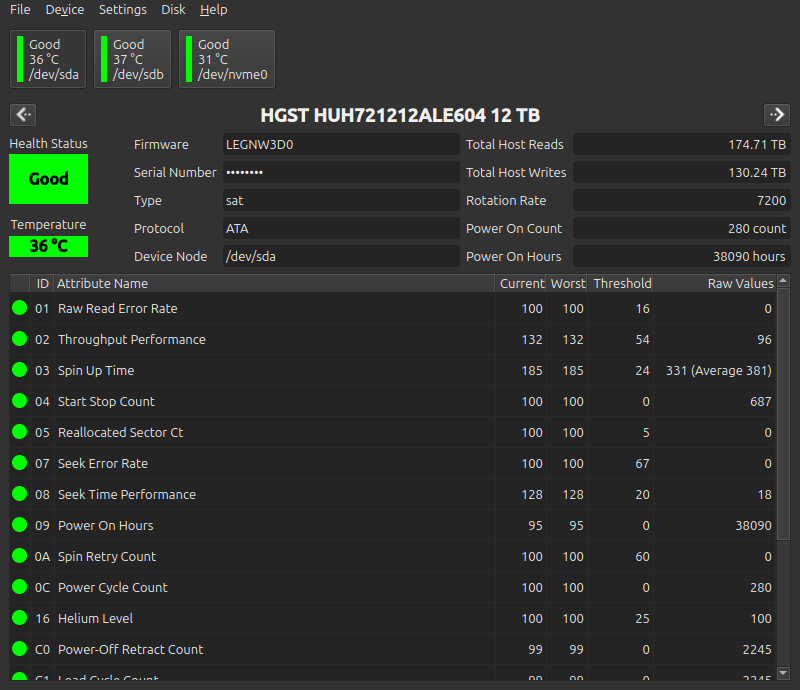Click status dot for Power-Off Retract Count
The width and height of the screenshot is (800, 690).
point(19,649)
